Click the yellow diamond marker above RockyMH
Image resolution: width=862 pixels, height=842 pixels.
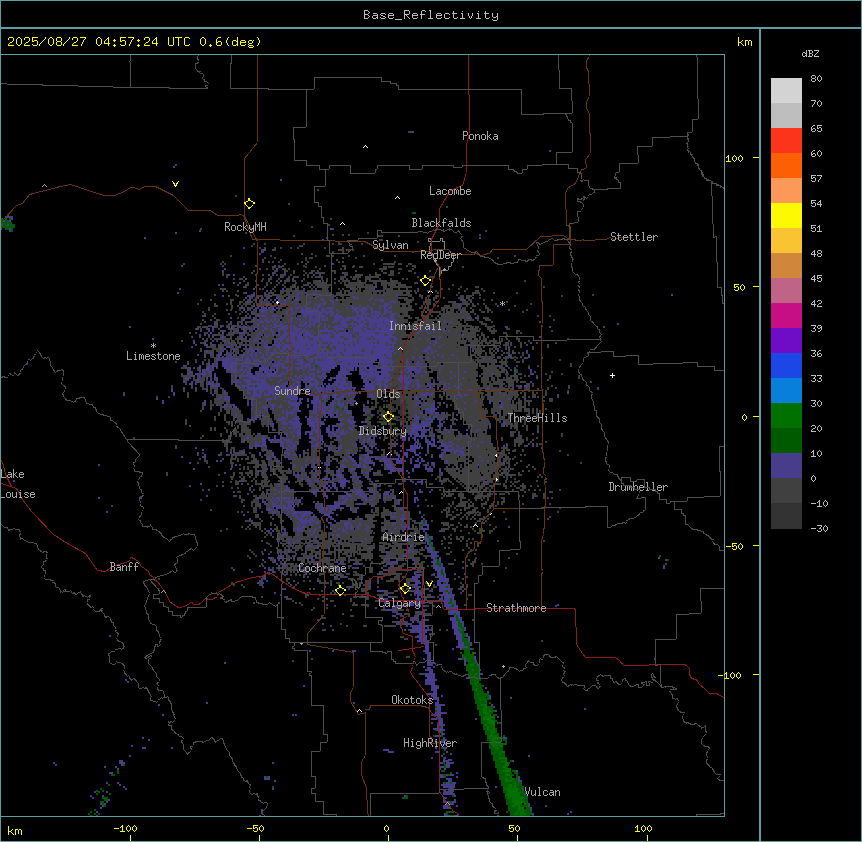[250, 204]
